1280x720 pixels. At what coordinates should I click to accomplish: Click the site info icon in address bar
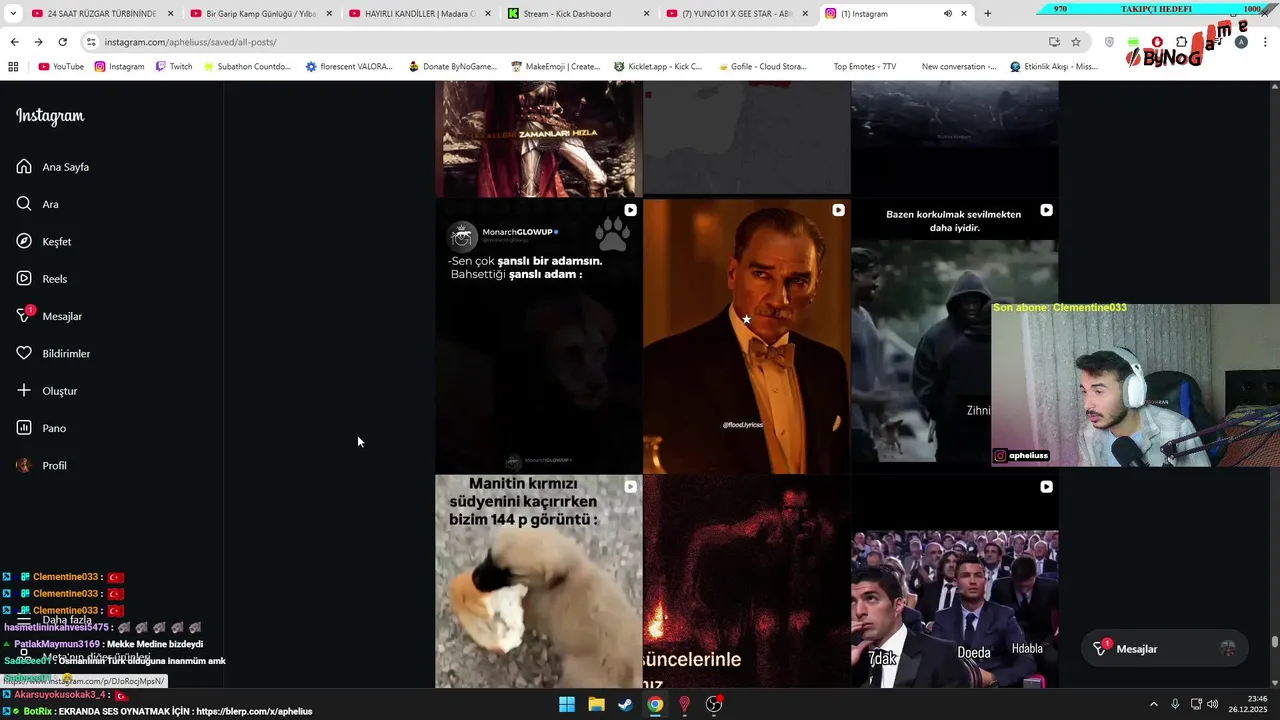click(x=91, y=42)
